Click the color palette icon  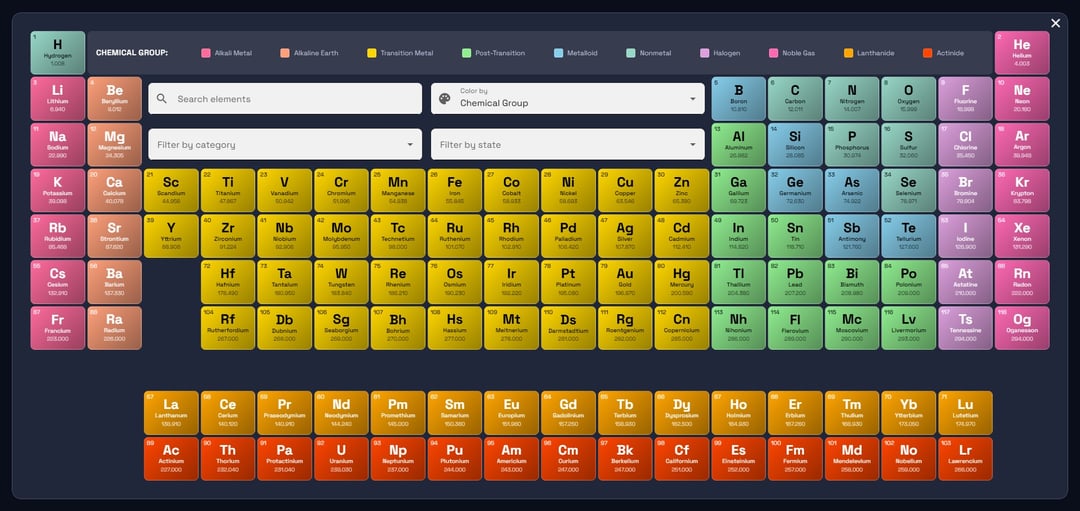[x=445, y=98]
